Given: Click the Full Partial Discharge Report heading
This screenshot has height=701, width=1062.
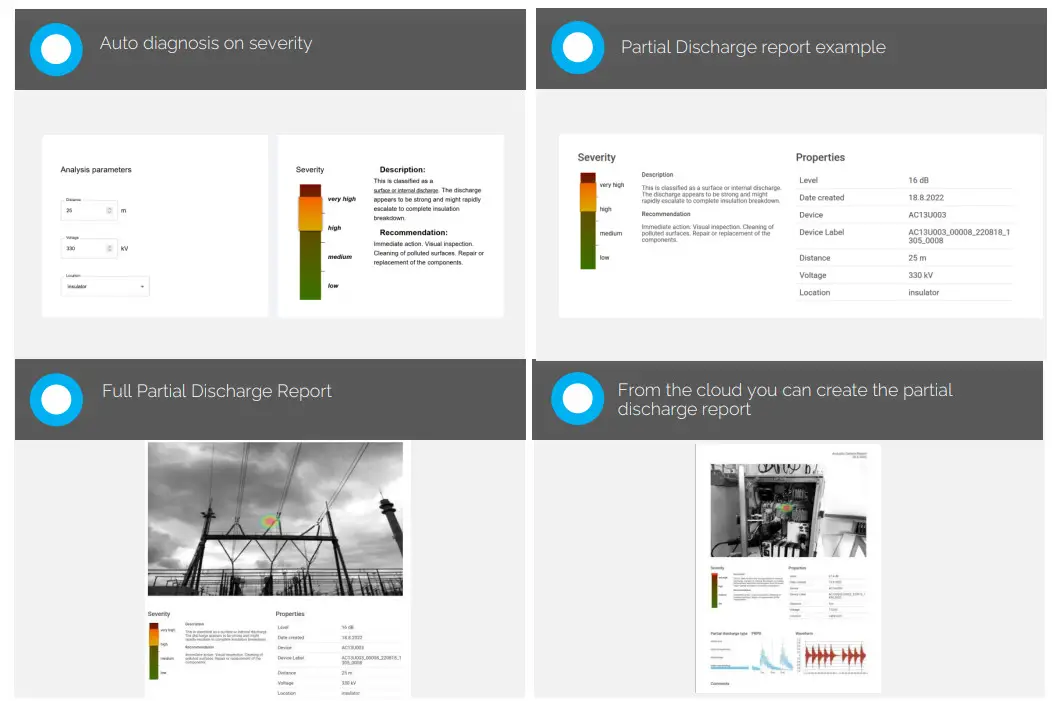Looking at the screenshot, I should click(x=217, y=391).
